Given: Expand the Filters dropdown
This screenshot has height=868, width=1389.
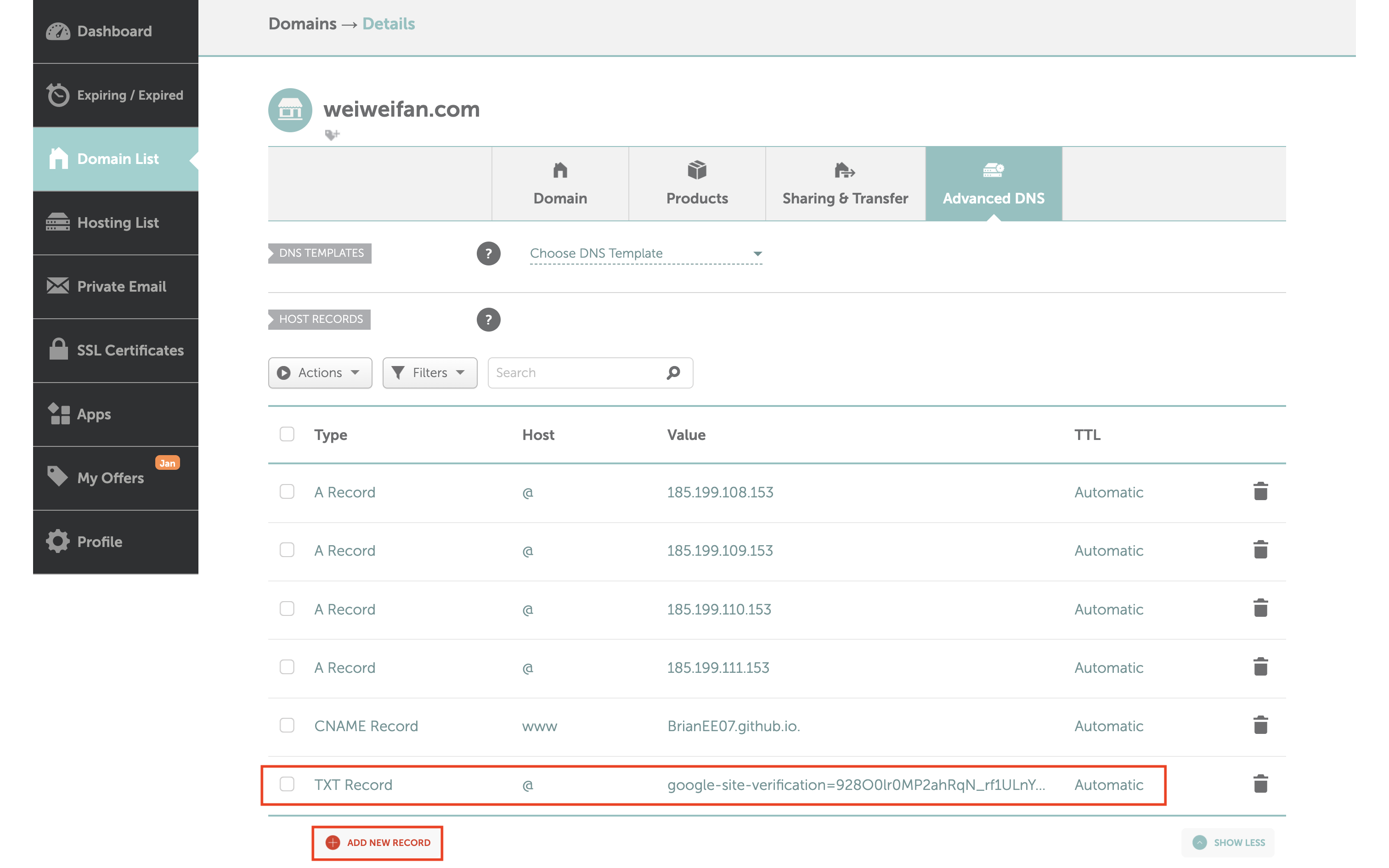Looking at the screenshot, I should point(429,372).
